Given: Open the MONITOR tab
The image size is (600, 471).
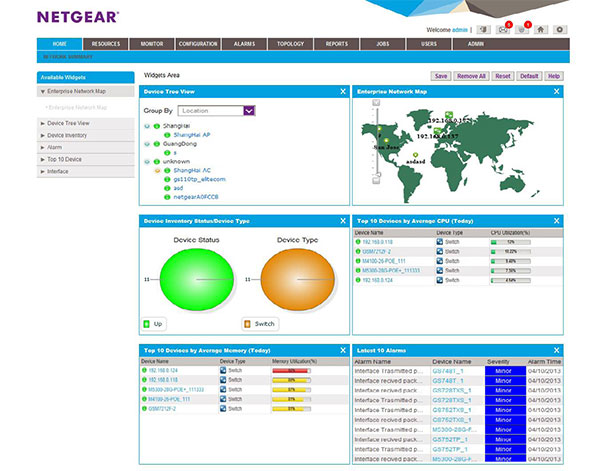Looking at the screenshot, I should 152,44.
